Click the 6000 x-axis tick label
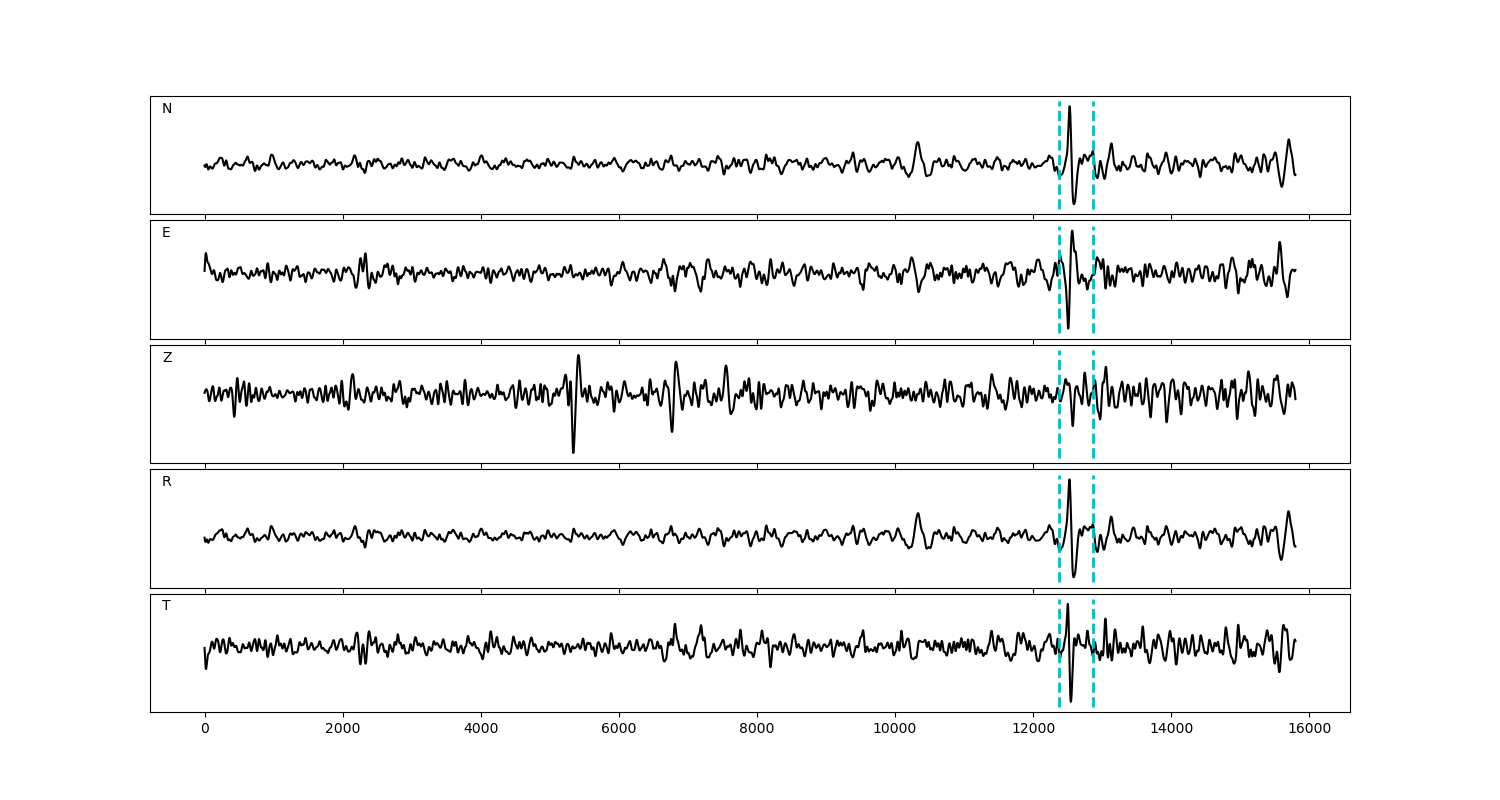The width and height of the screenshot is (1500, 800). [619, 729]
